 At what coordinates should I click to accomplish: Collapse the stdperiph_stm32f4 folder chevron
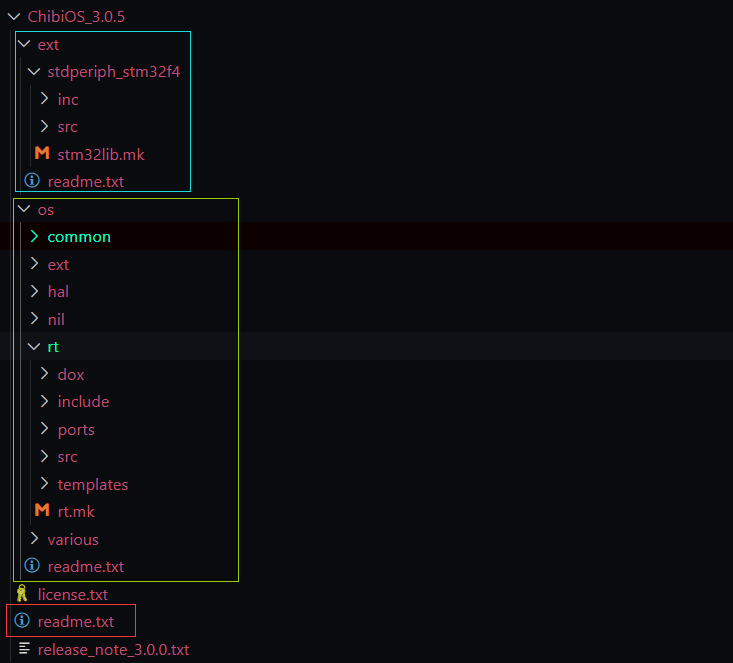pos(34,72)
